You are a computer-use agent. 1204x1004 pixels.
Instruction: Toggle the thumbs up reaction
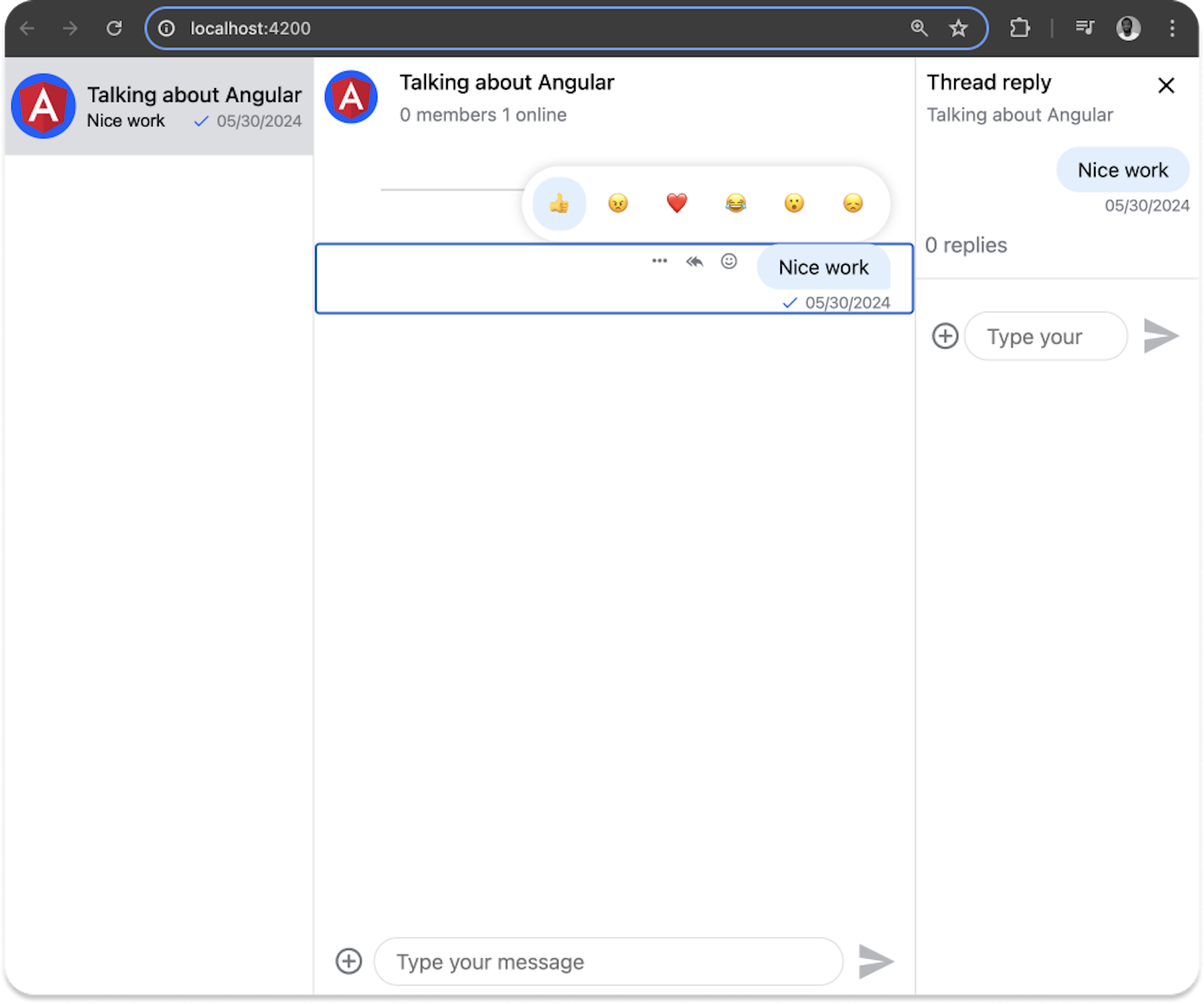(x=558, y=203)
